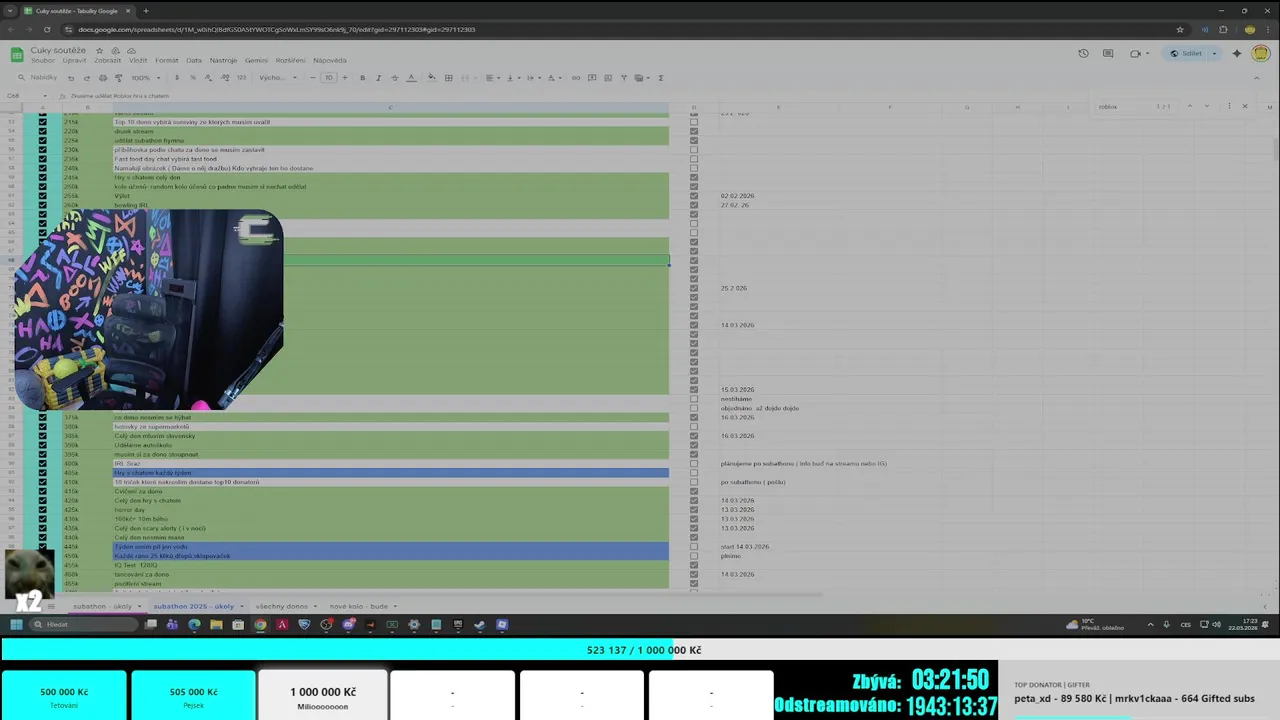Close the find bar

[x=1245, y=106]
